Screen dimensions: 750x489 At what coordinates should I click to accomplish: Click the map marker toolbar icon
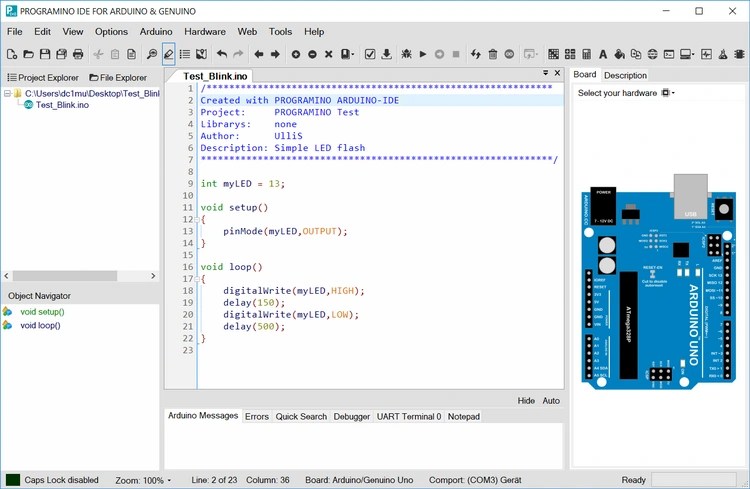pos(201,54)
